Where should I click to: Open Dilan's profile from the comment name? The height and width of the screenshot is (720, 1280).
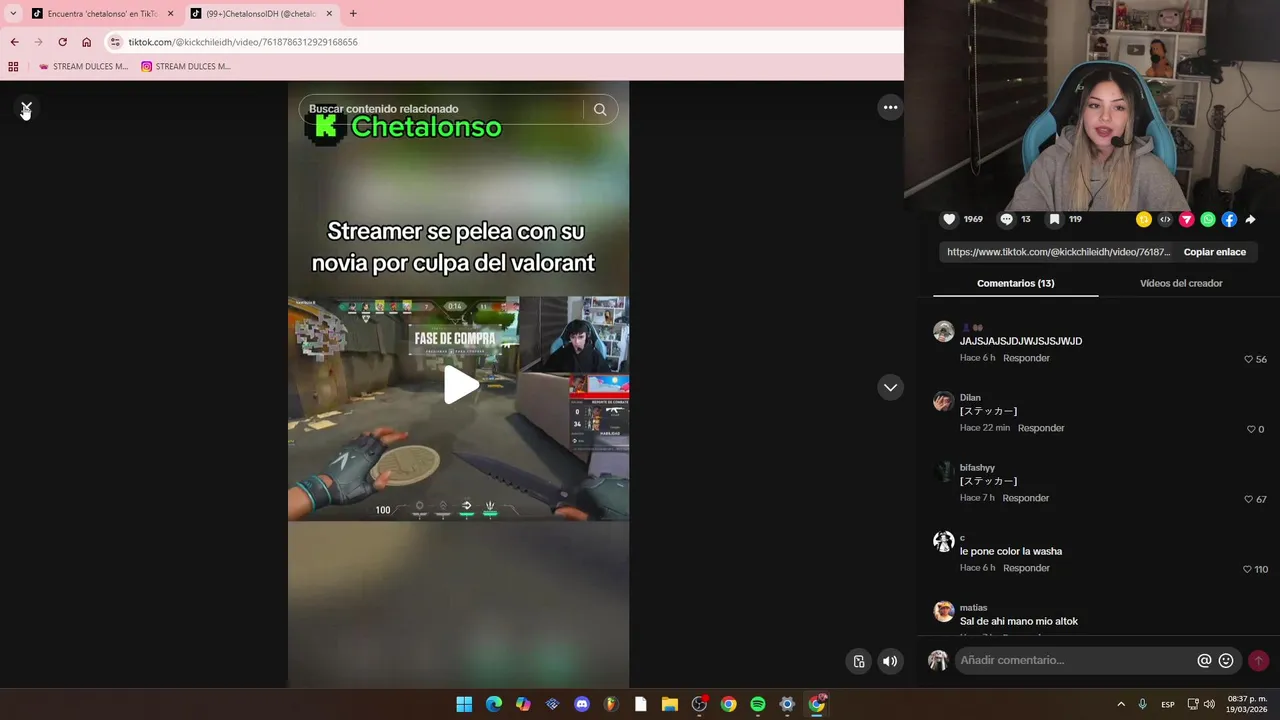coord(970,397)
